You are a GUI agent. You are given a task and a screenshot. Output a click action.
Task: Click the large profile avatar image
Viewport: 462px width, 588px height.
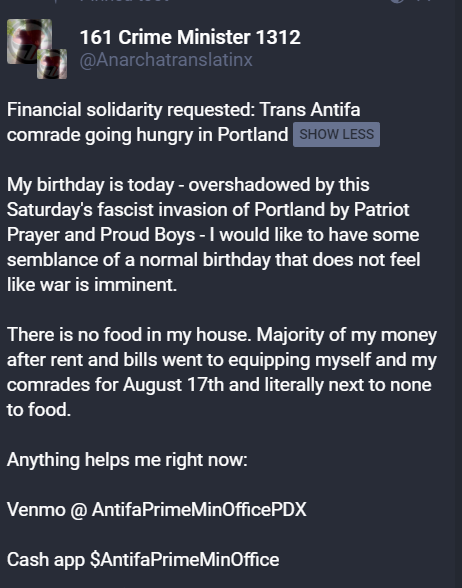pyautogui.click(x=29, y=41)
